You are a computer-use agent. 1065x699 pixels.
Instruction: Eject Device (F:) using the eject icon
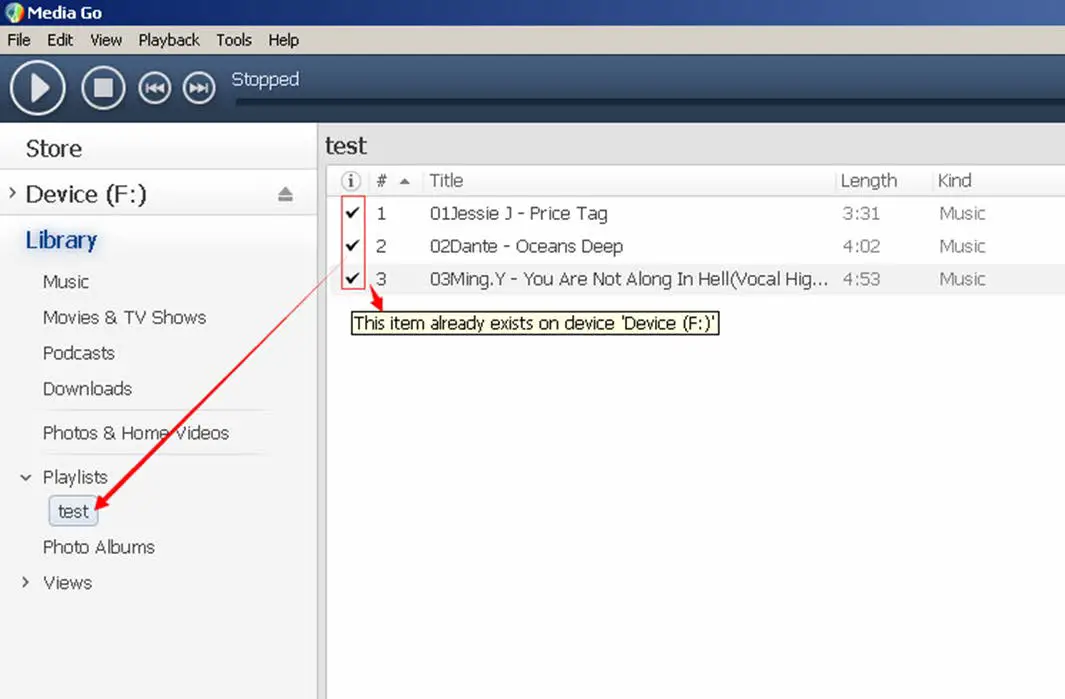[286, 194]
